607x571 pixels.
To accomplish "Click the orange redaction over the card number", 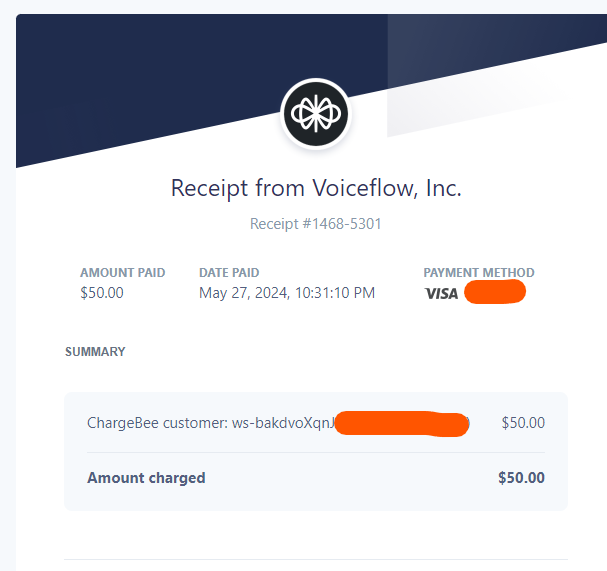I will coord(495,292).
